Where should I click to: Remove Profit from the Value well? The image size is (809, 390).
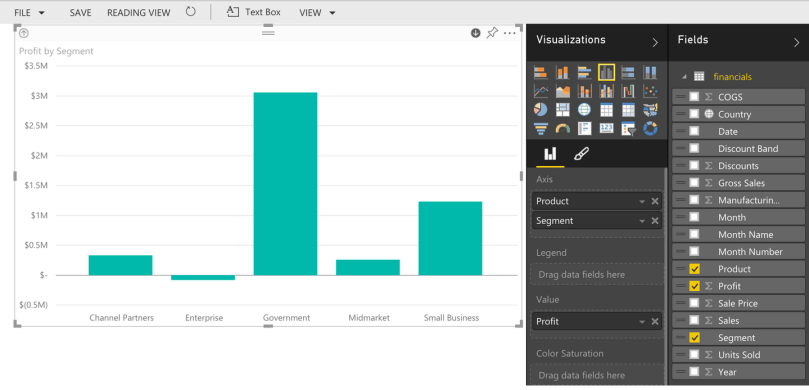(x=655, y=321)
